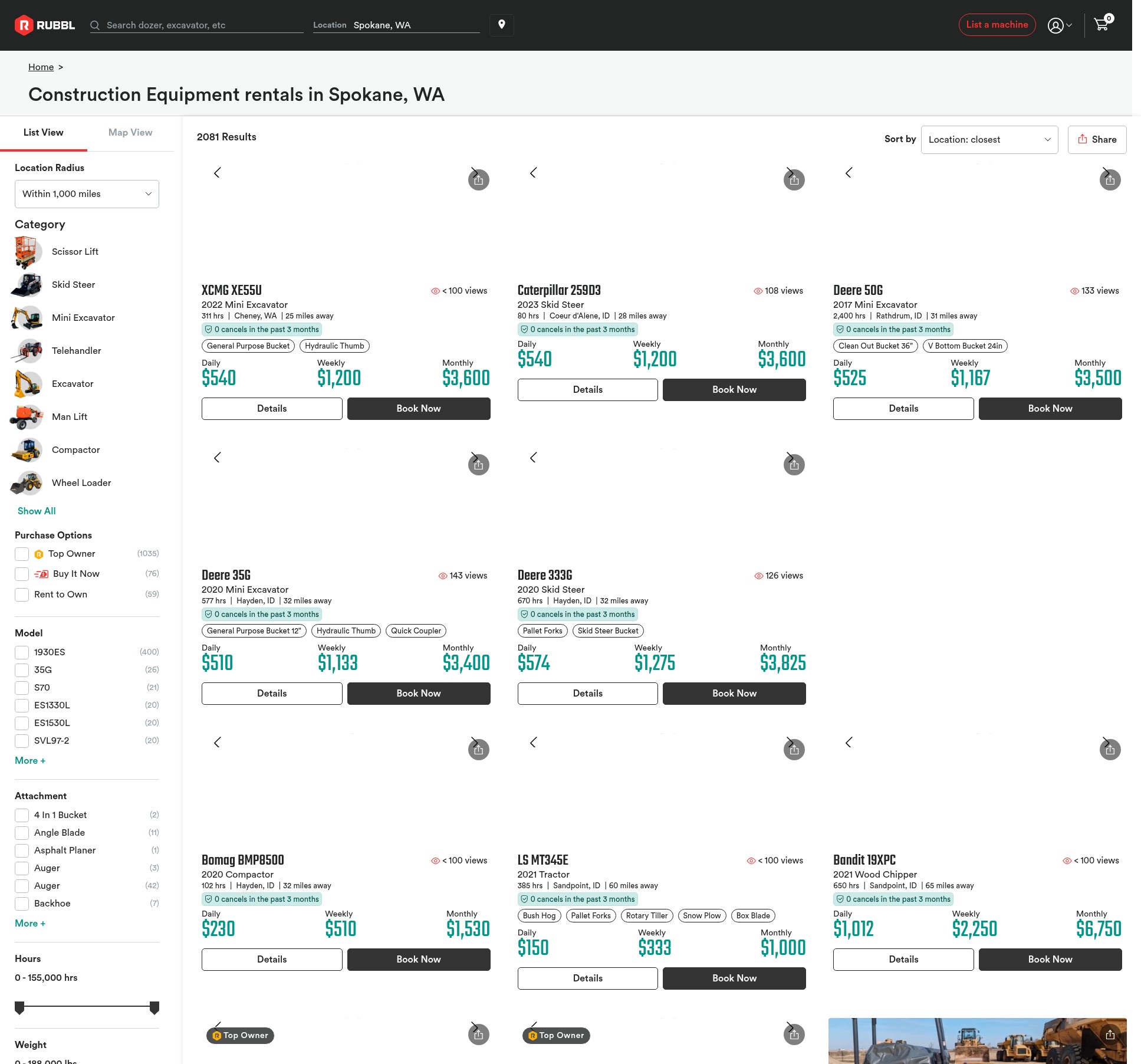Click the Hours slider maximum handle
This screenshot has height=1064, width=1141.
pos(154,1007)
